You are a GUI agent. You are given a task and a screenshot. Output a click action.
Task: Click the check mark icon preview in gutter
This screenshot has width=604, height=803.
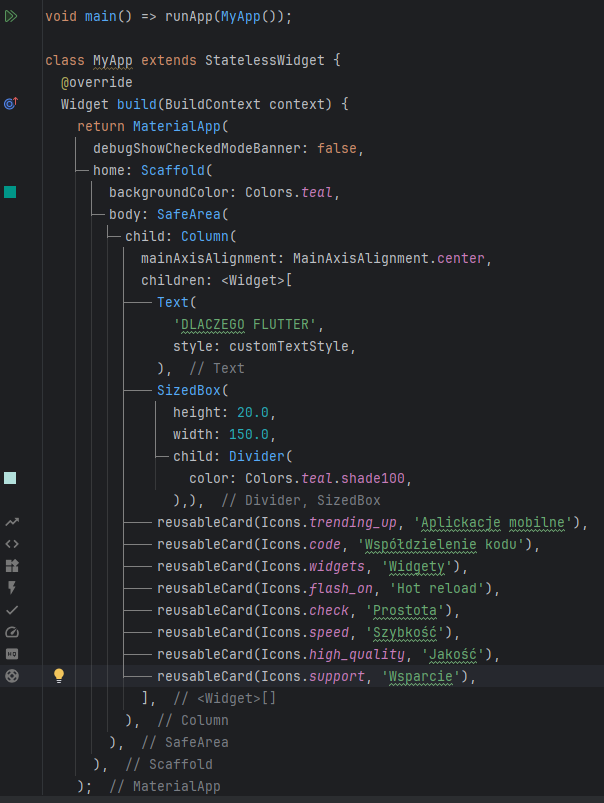11,610
